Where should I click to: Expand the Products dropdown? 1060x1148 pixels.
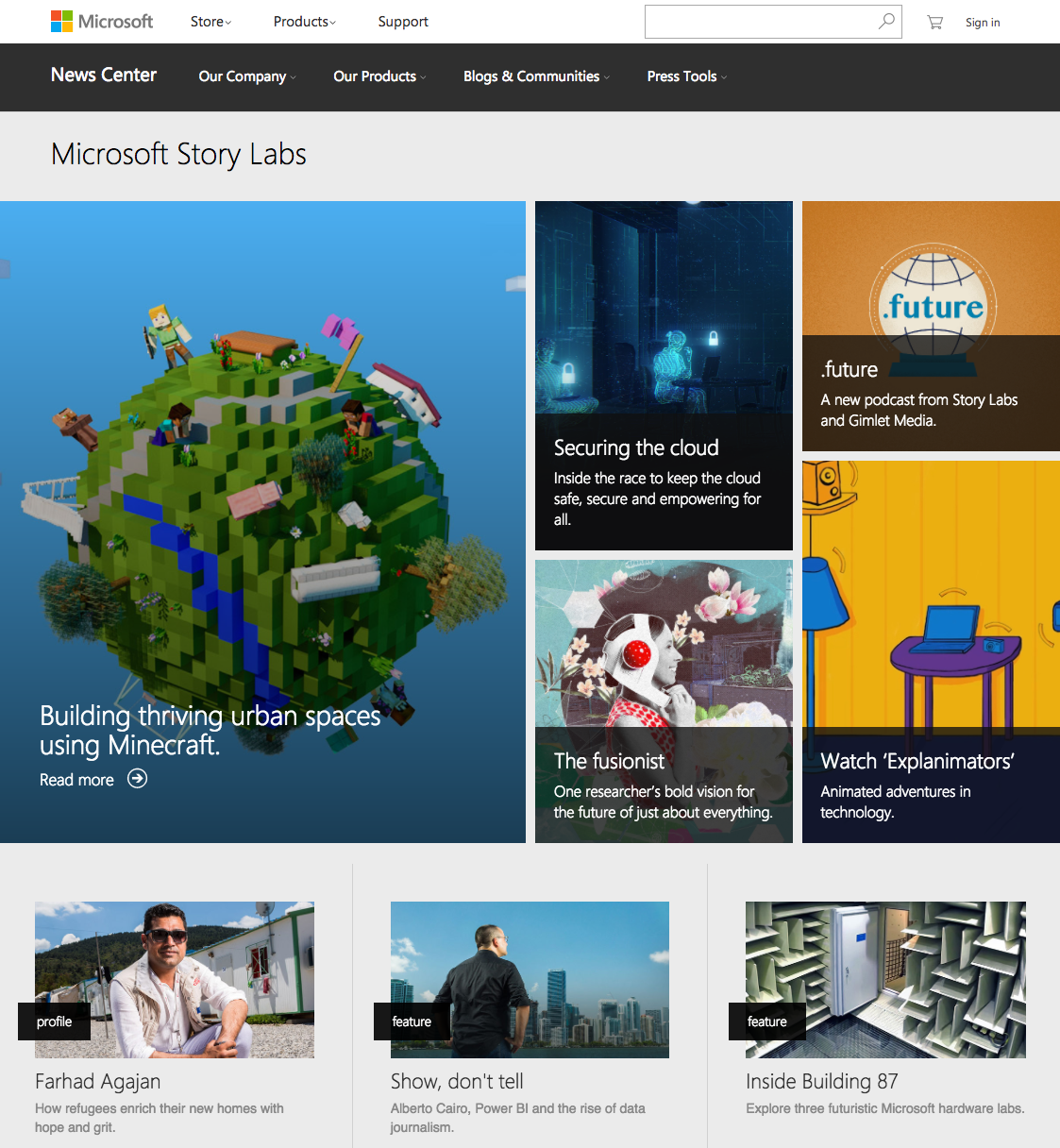pos(304,21)
